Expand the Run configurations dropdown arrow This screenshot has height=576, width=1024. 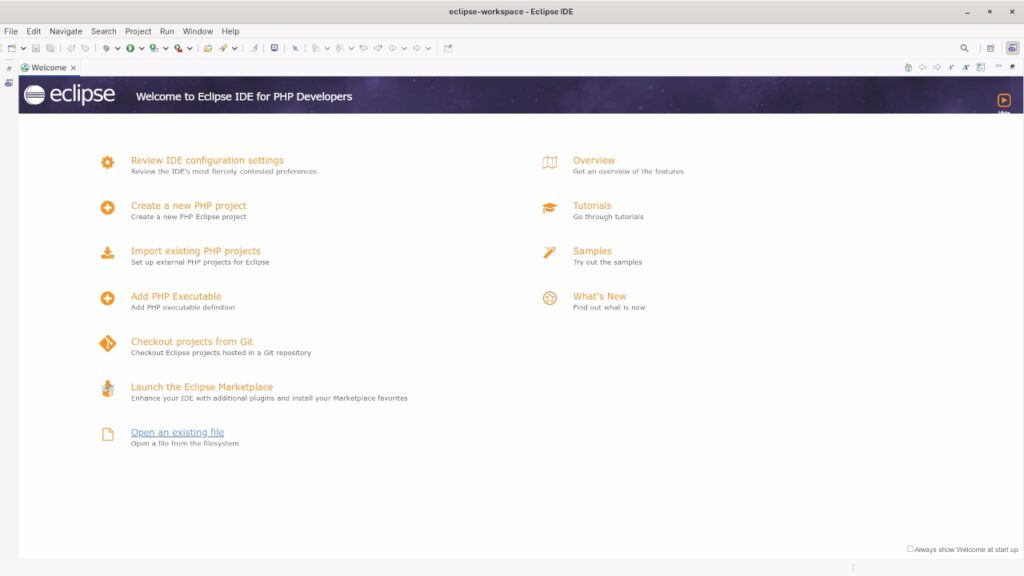coord(142,48)
